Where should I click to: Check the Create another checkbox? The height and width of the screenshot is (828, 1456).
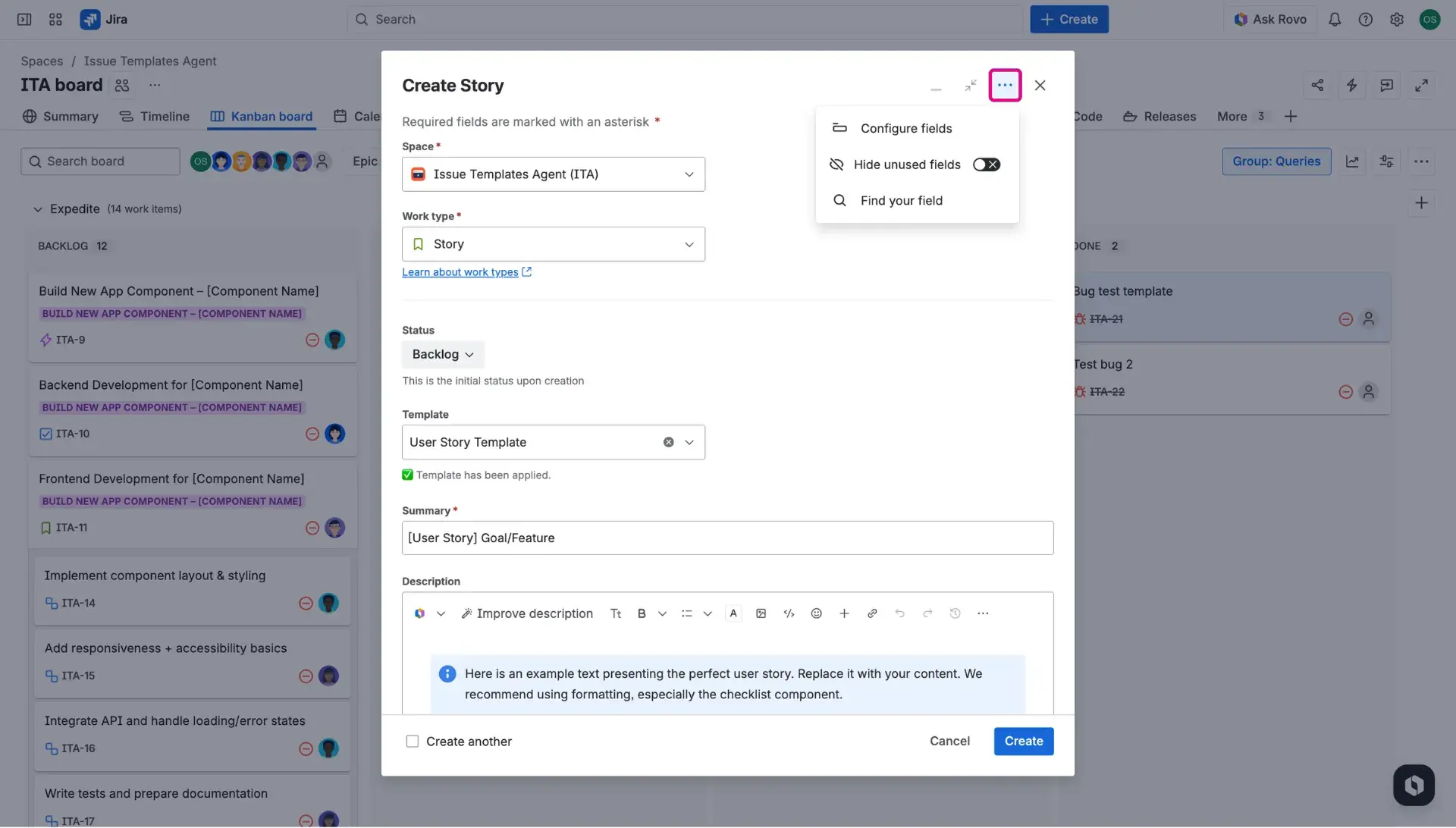click(x=412, y=741)
